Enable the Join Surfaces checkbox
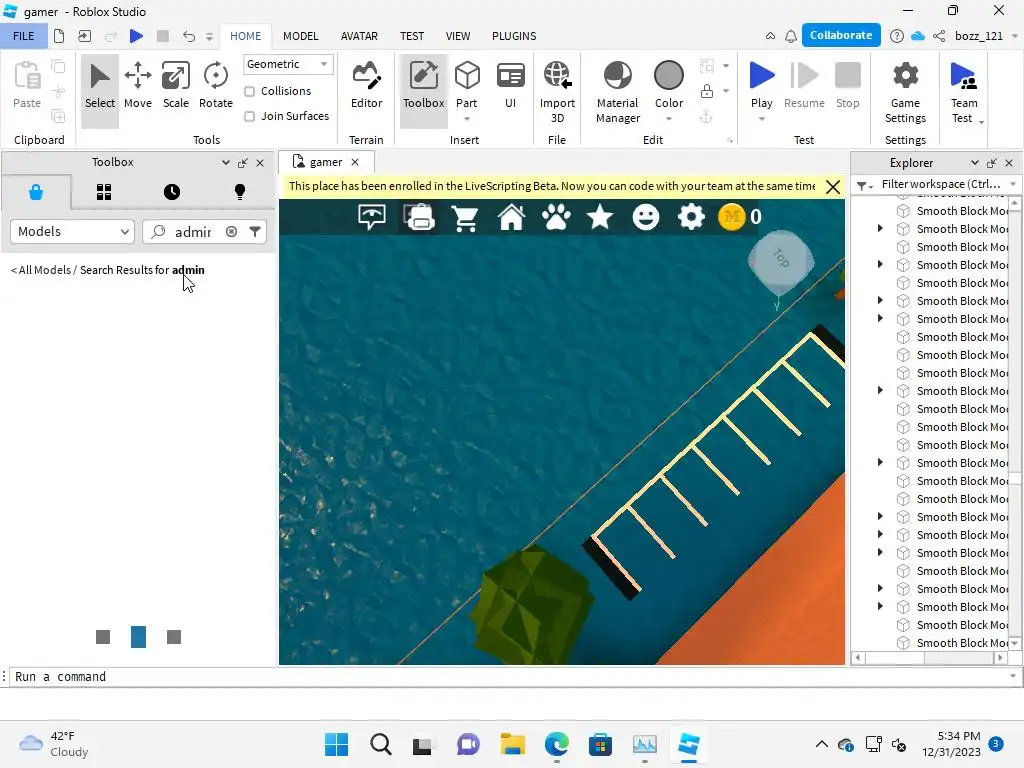This screenshot has height=768, width=1024. pos(249,116)
